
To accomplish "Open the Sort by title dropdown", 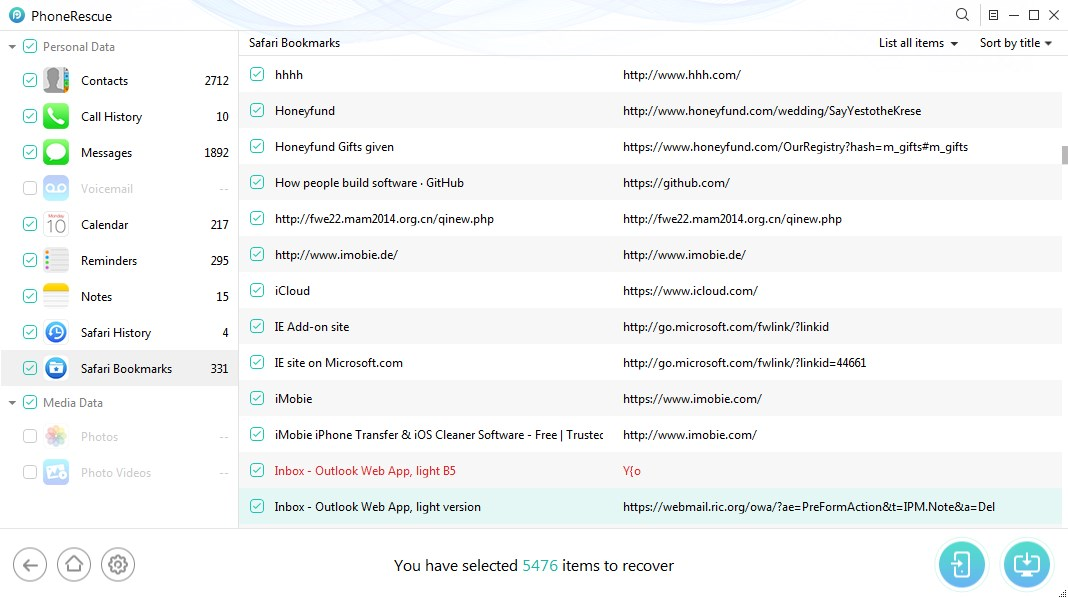I will (1016, 43).
